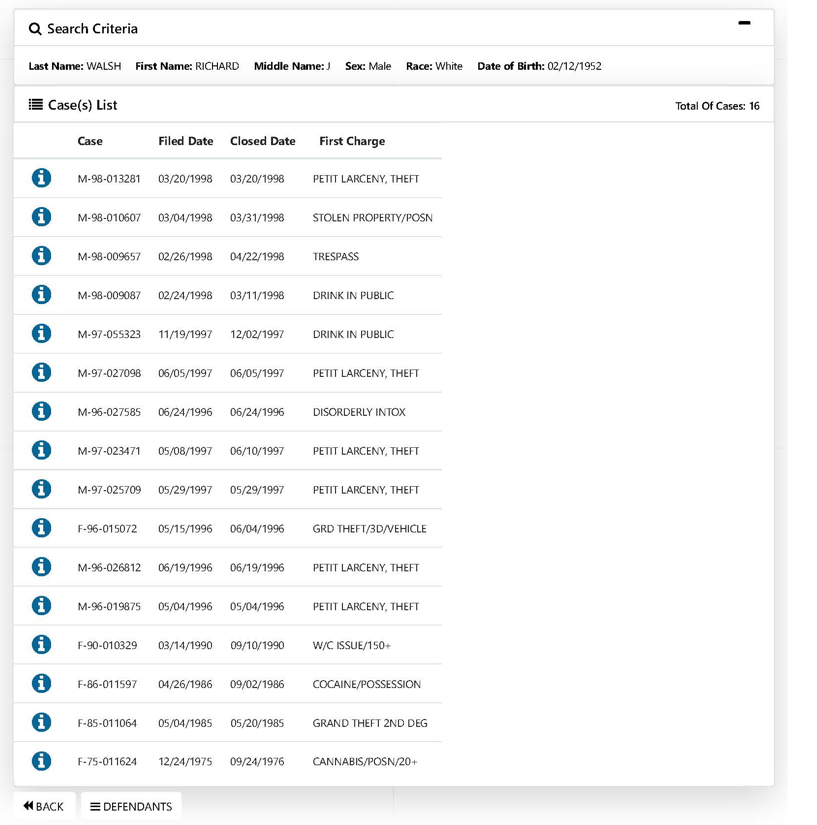
Task: Click the First Charge column header
Action: coord(351,141)
